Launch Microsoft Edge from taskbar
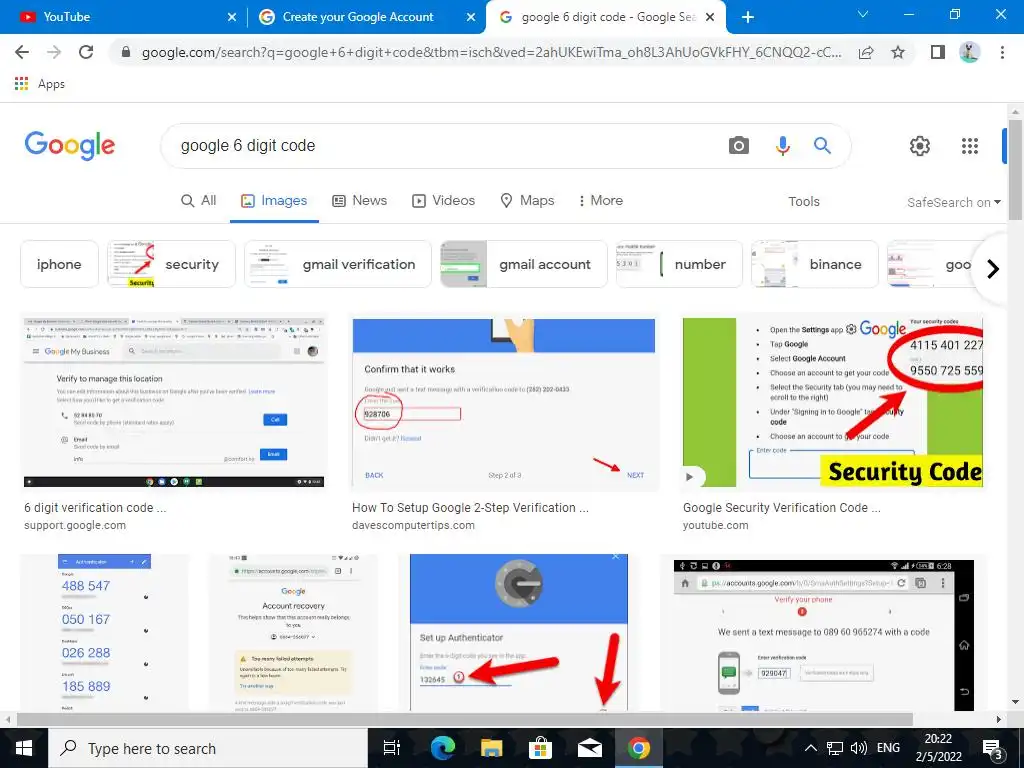The image size is (1024, 768). click(442, 748)
